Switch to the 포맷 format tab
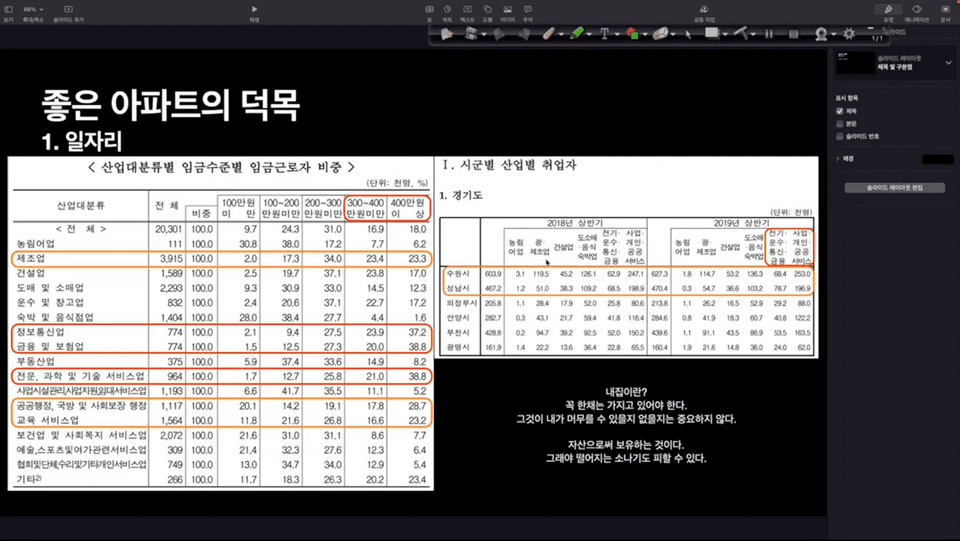Viewport: 960px width, 541px height. tap(888, 10)
